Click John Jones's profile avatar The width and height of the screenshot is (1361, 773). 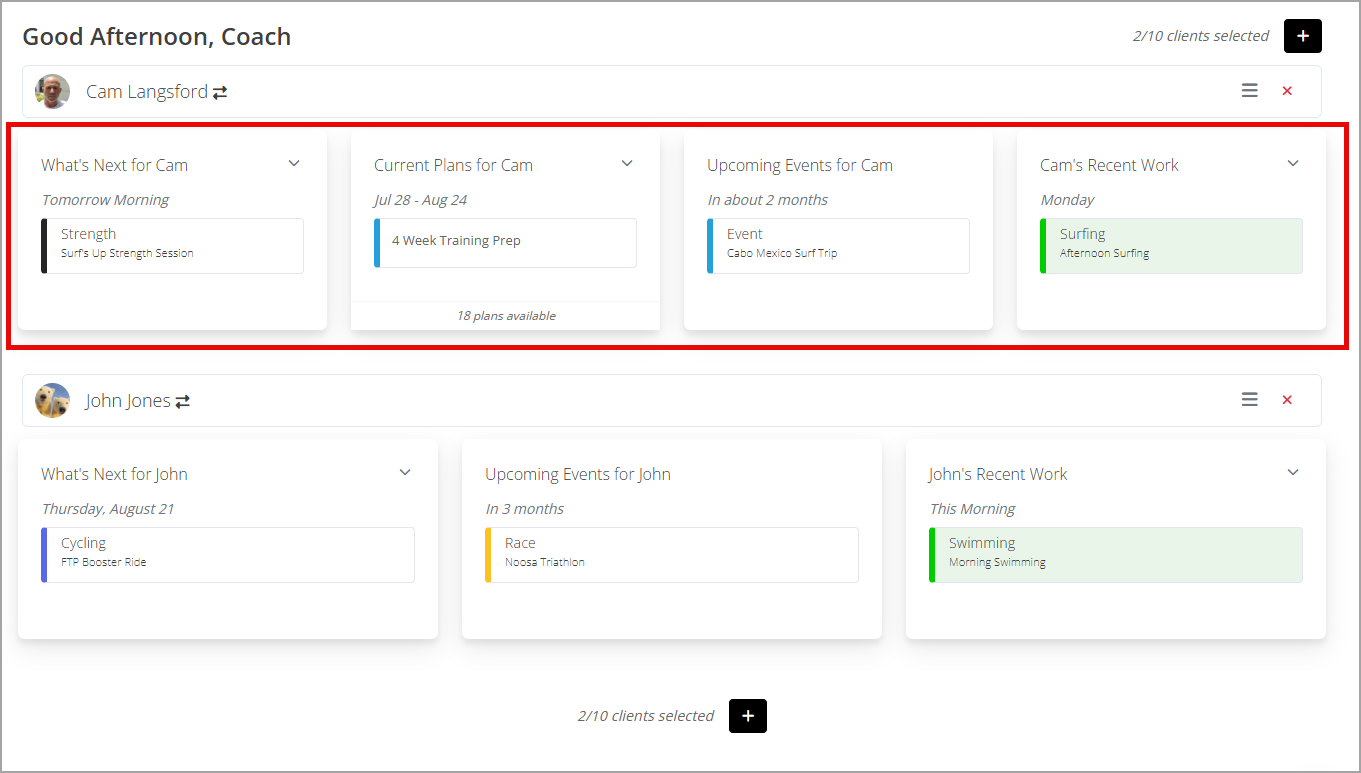52,400
